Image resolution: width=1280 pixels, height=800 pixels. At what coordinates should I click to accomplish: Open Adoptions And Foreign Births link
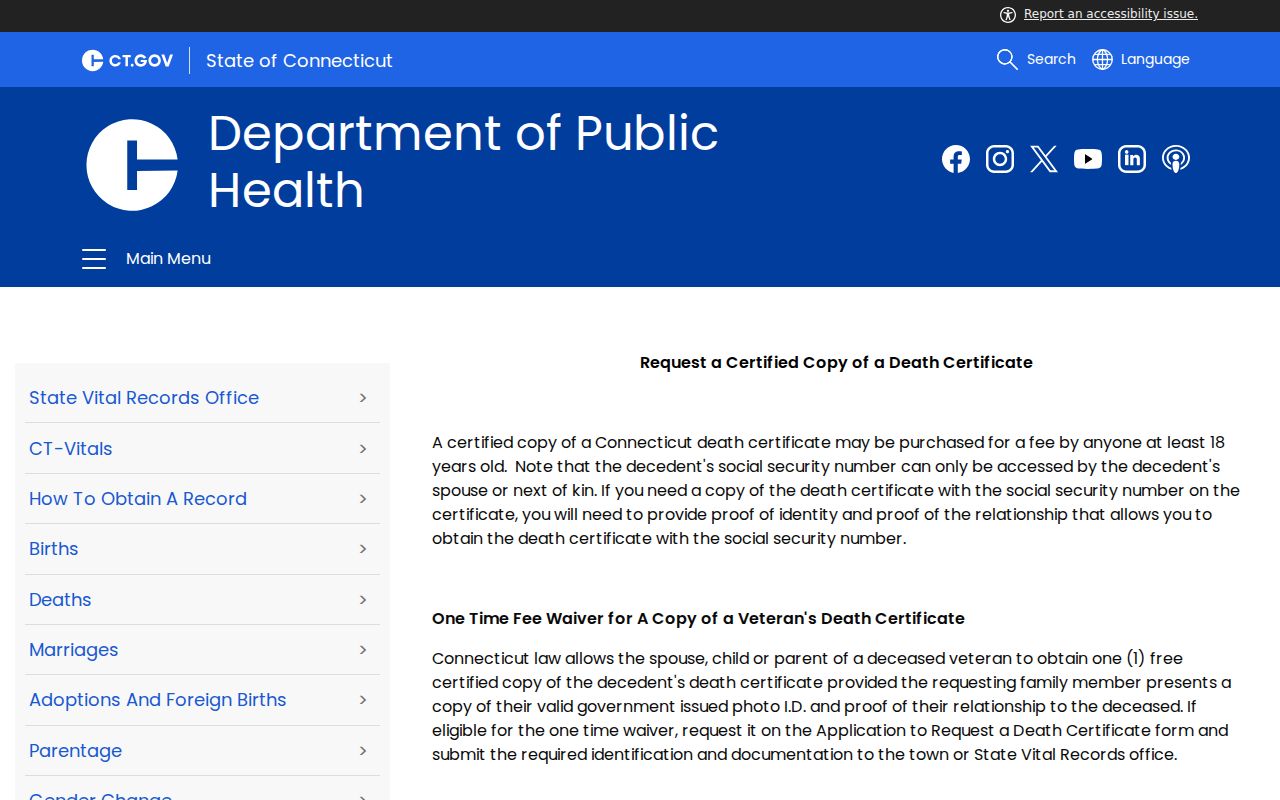[x=158, y=700]
